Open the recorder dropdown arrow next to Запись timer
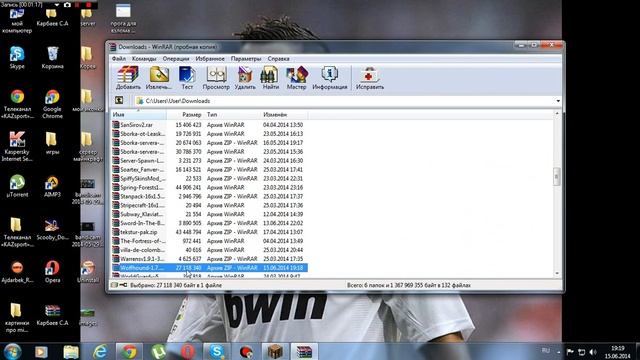This screenshot has width=640, height=360. point(57,4)
